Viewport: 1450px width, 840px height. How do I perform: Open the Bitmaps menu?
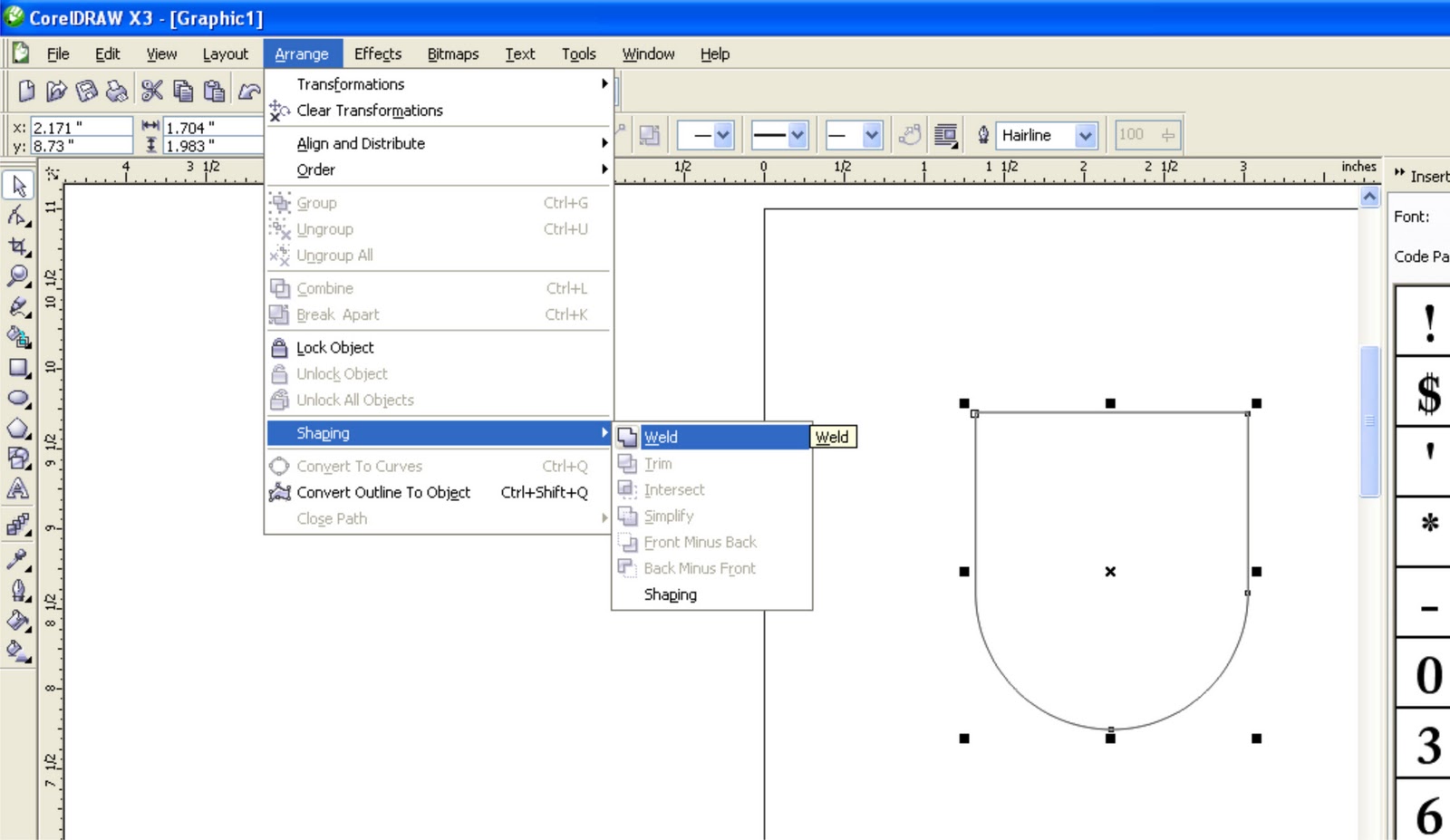pyautogui.click(x=453, y=54)
